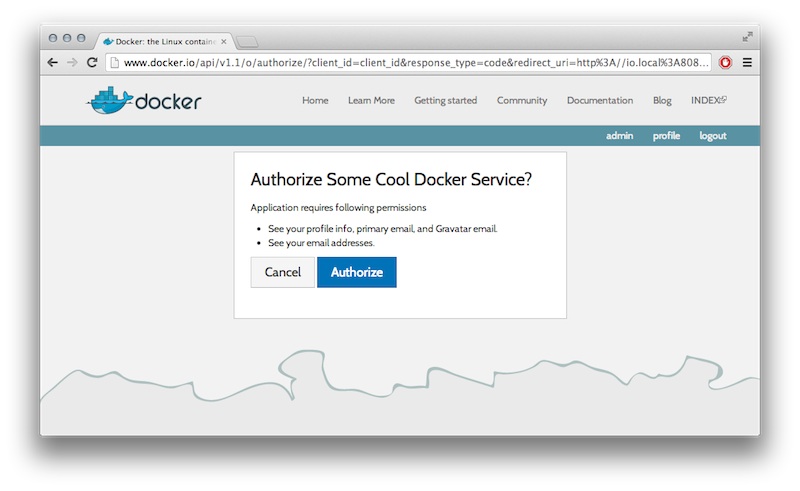Open the Chrome hamburger menu
The height and width of the screenshot is (491, 800).
[x=747, y=62]
